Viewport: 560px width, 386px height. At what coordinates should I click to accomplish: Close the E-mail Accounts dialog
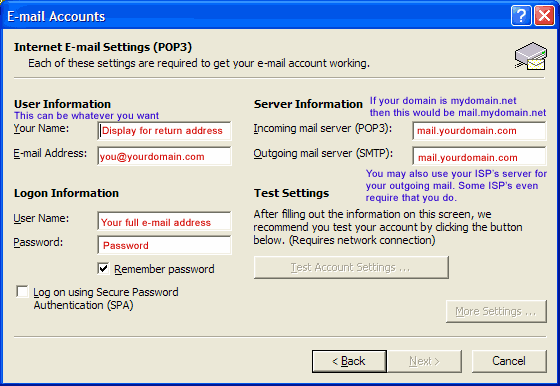coord(544,16)
